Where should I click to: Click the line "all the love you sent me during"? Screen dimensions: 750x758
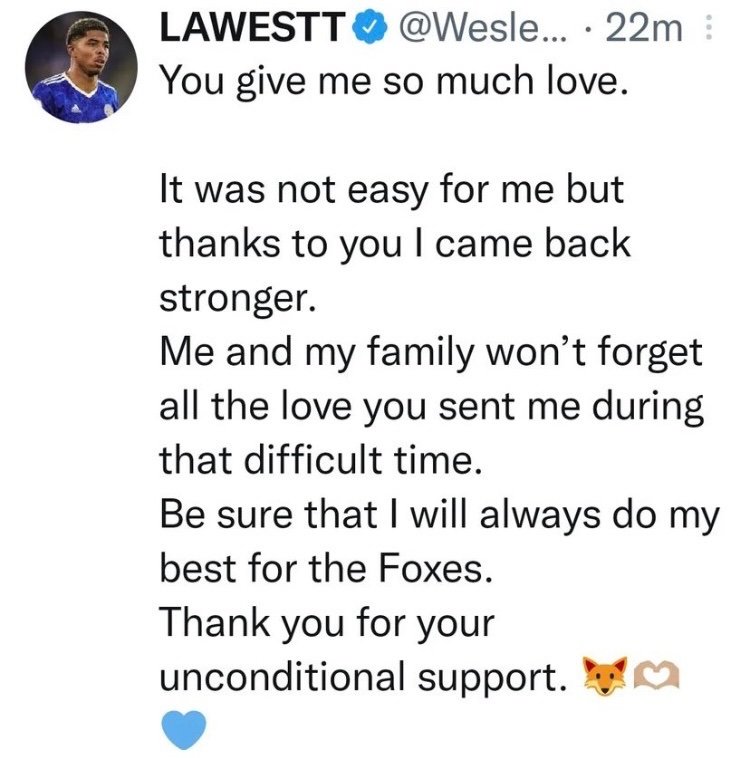[432, 407]
